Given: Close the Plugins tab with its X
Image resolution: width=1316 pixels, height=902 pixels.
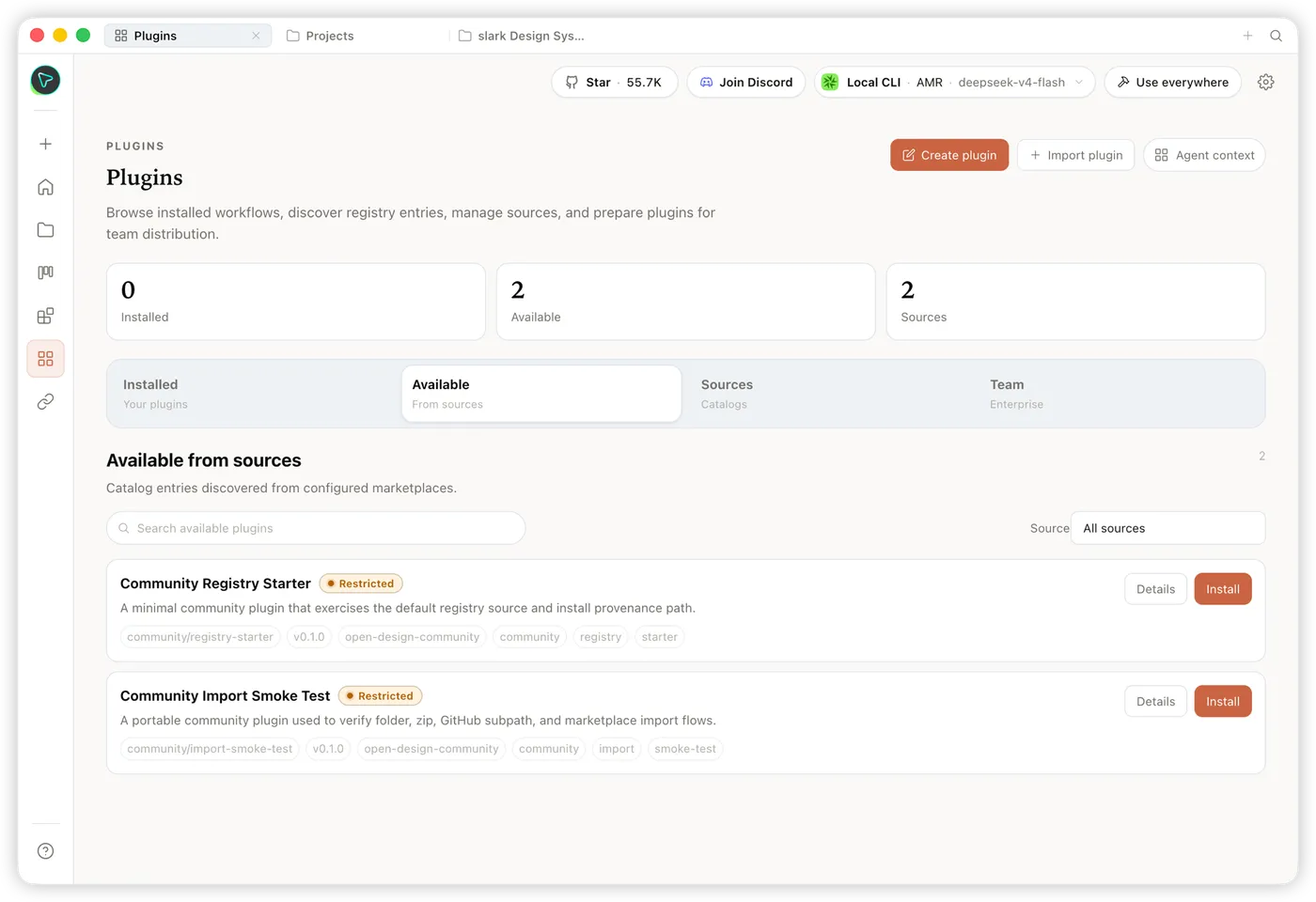Looking at the screenshot, I should (256, 36).
